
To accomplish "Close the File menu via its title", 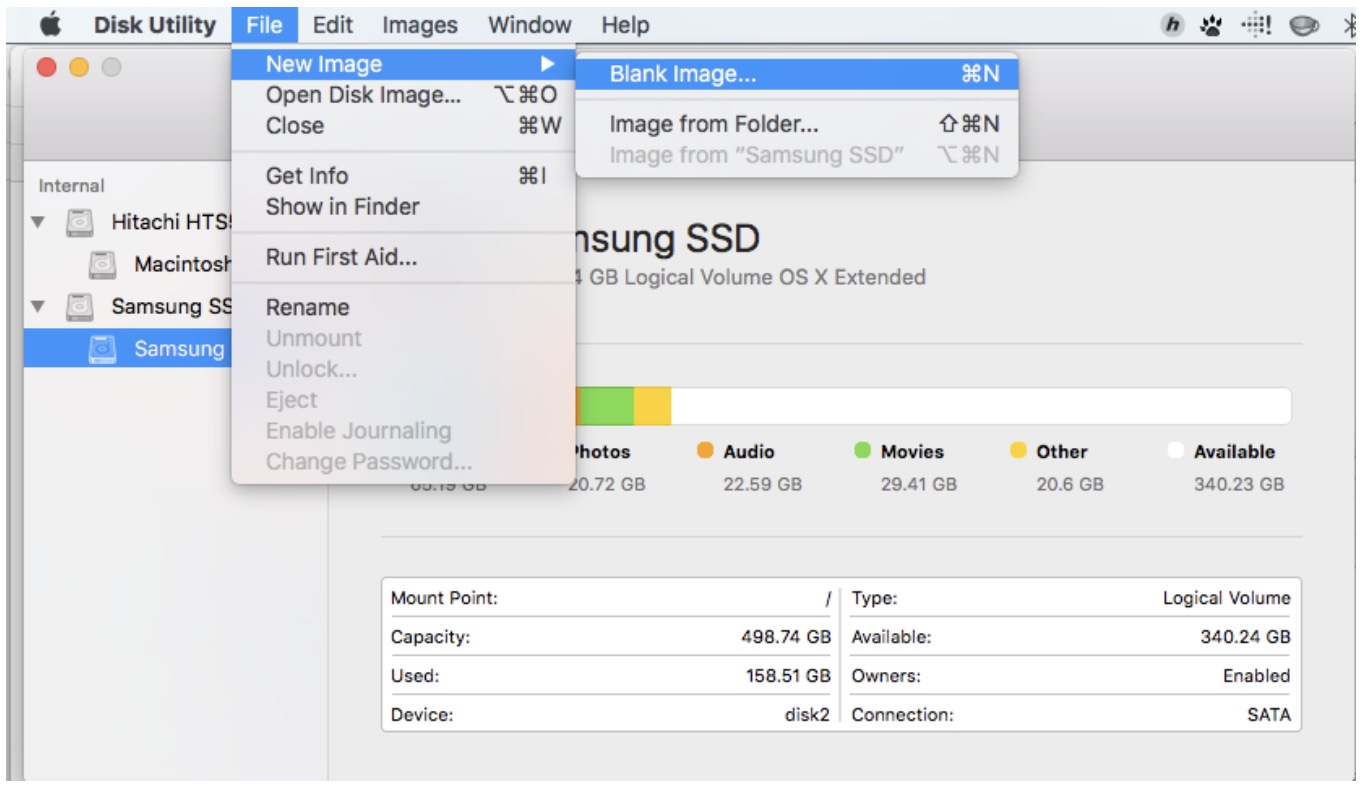I will [x=264, y=25].
